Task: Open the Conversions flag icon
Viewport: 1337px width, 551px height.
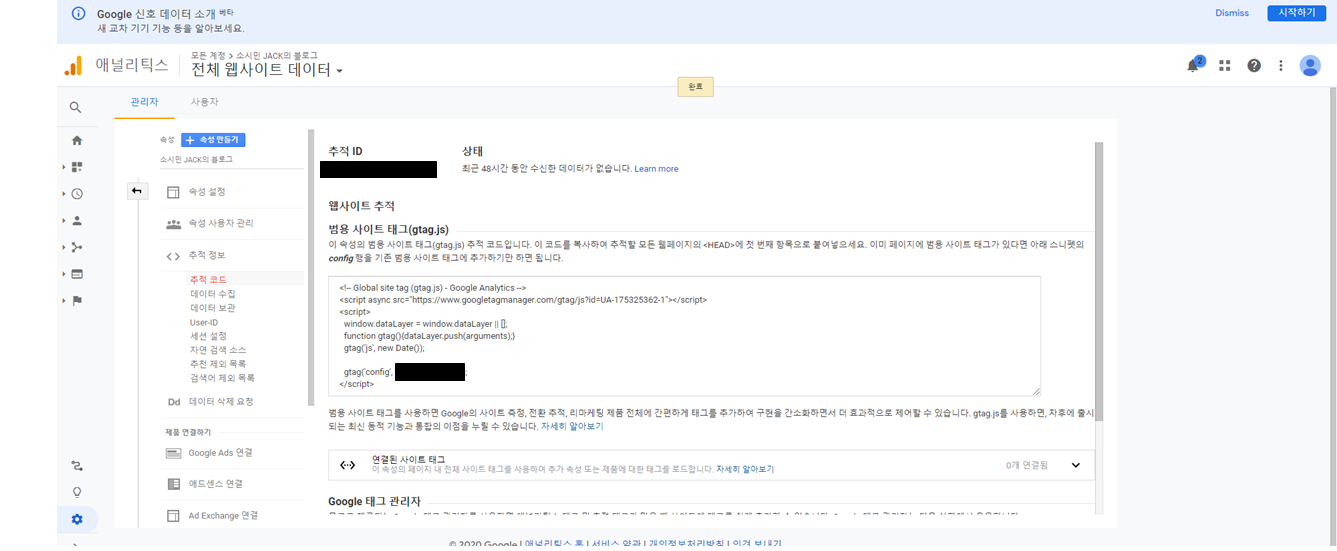Action: [77, 300]
